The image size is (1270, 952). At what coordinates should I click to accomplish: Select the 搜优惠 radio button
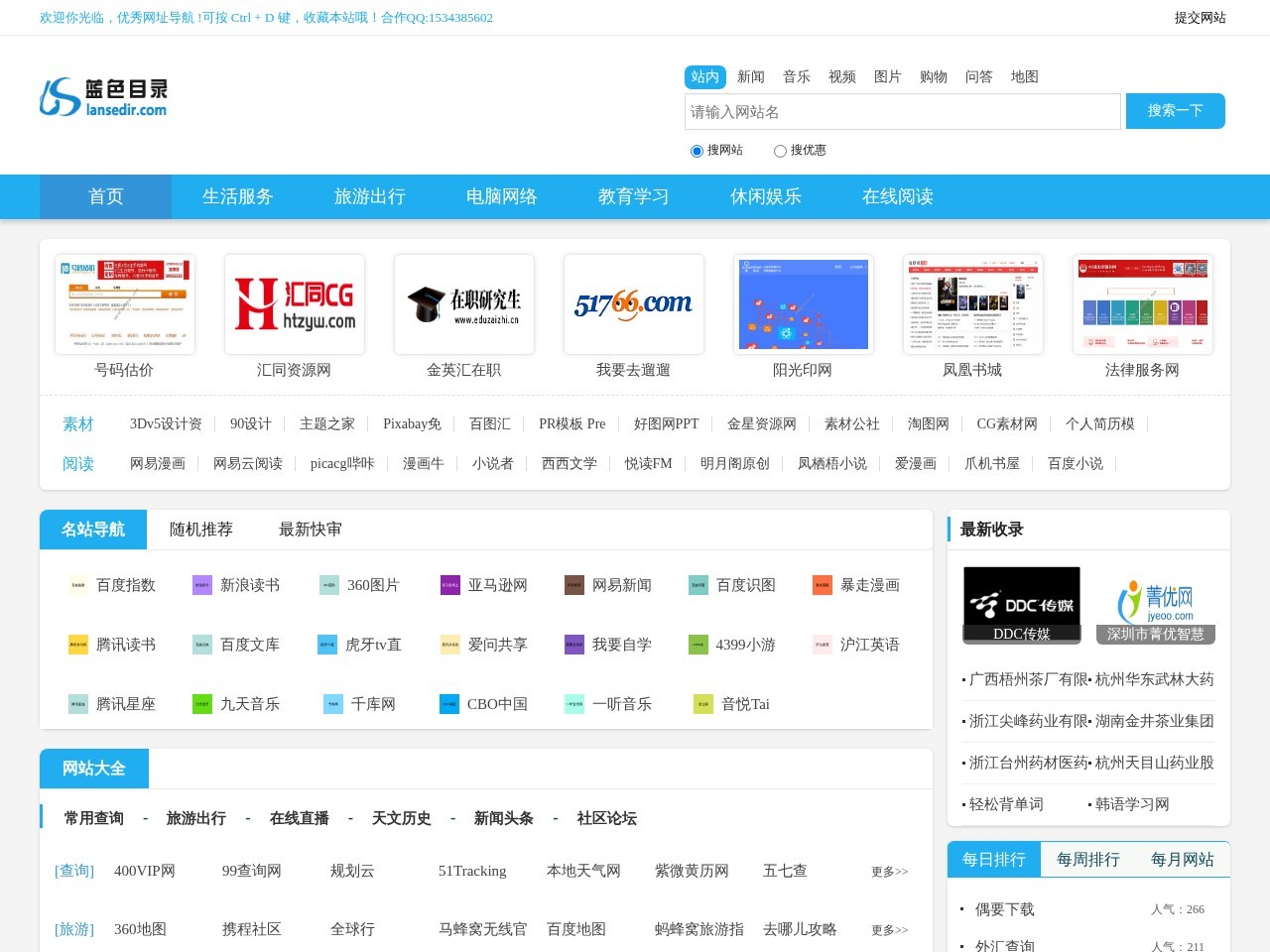(780, 151)
